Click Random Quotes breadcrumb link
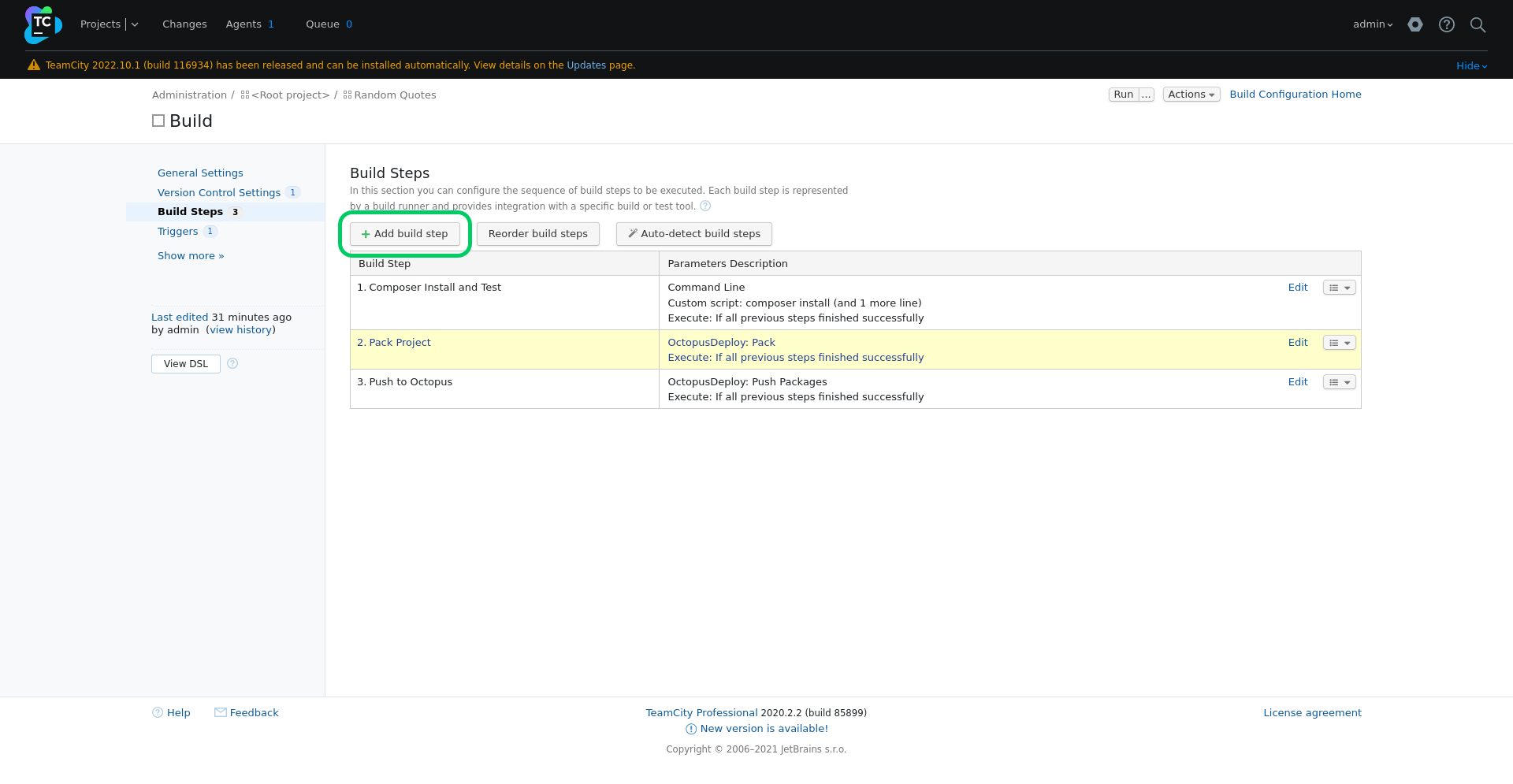 pyautogui.click(x=395, y=95)
